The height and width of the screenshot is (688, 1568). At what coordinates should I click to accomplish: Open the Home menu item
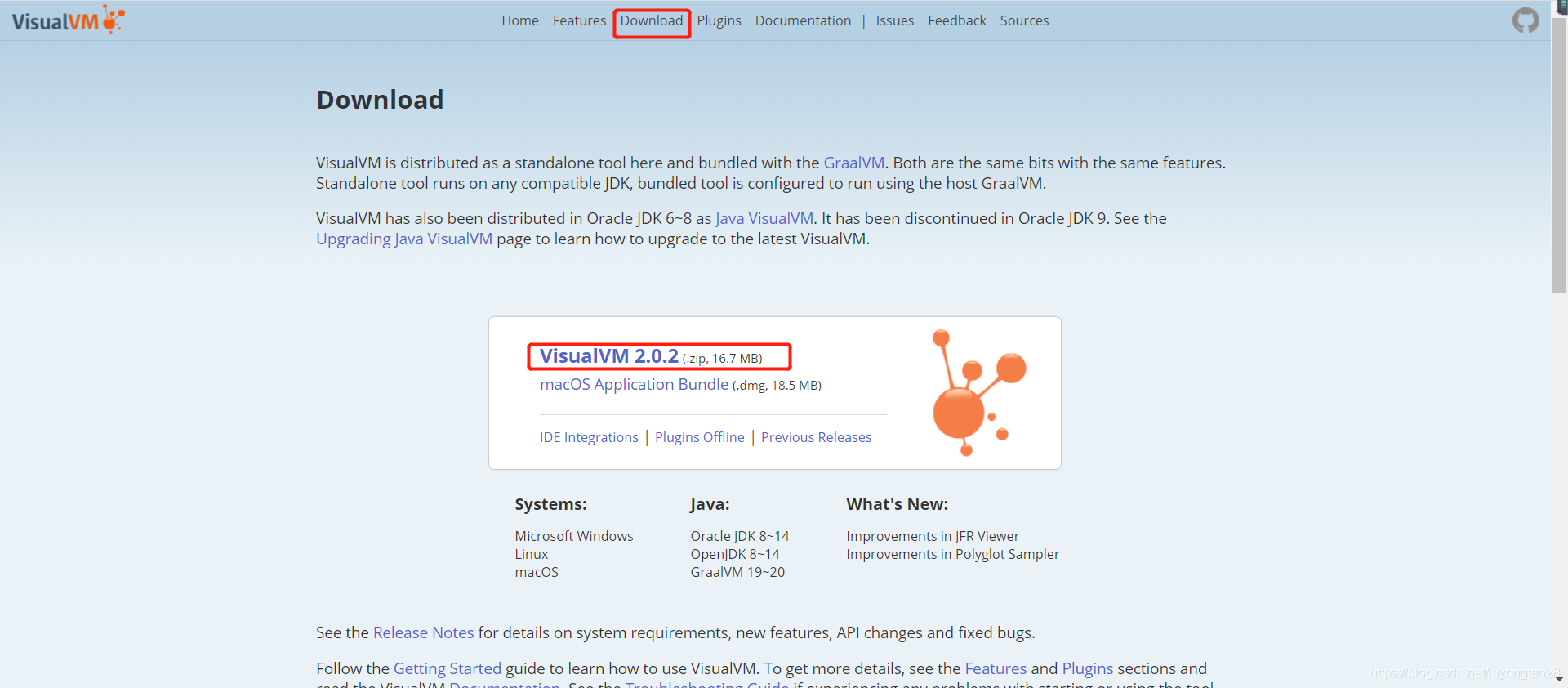[x=520, y=20]
